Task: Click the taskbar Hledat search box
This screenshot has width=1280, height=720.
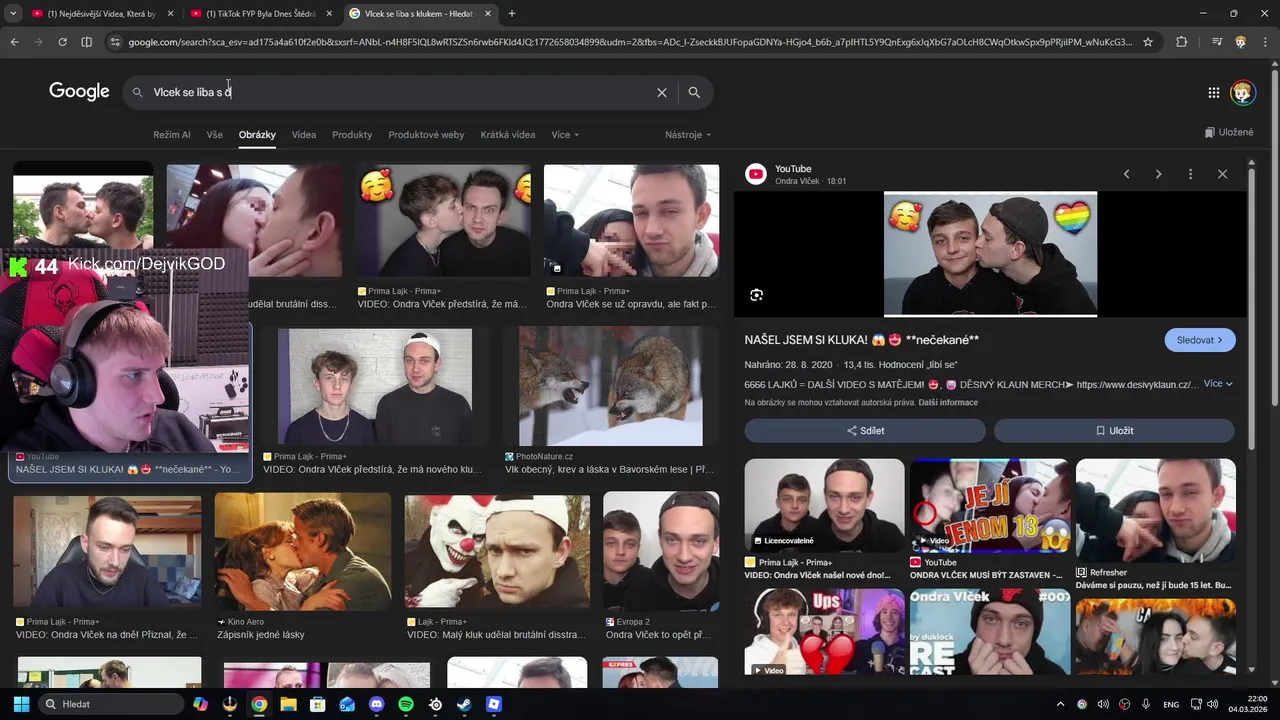Action: click(110, 704)
